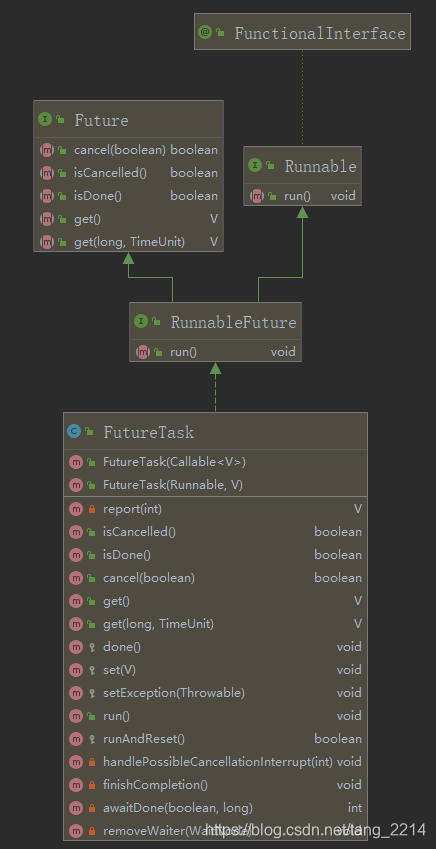Select get() in FutureTask

[216, 601]
